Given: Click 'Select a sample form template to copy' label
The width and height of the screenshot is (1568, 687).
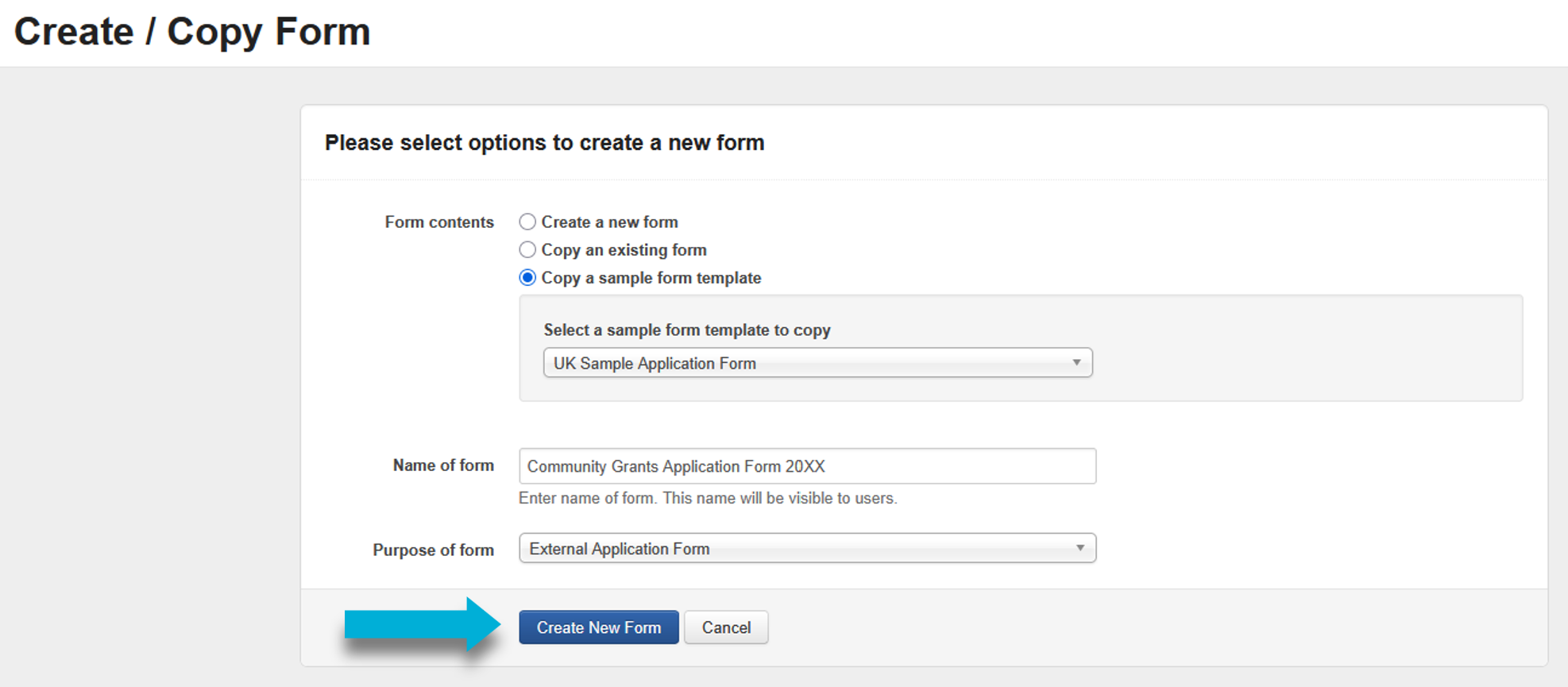Looking at the screenshot, I should click(x=687, y=330).
